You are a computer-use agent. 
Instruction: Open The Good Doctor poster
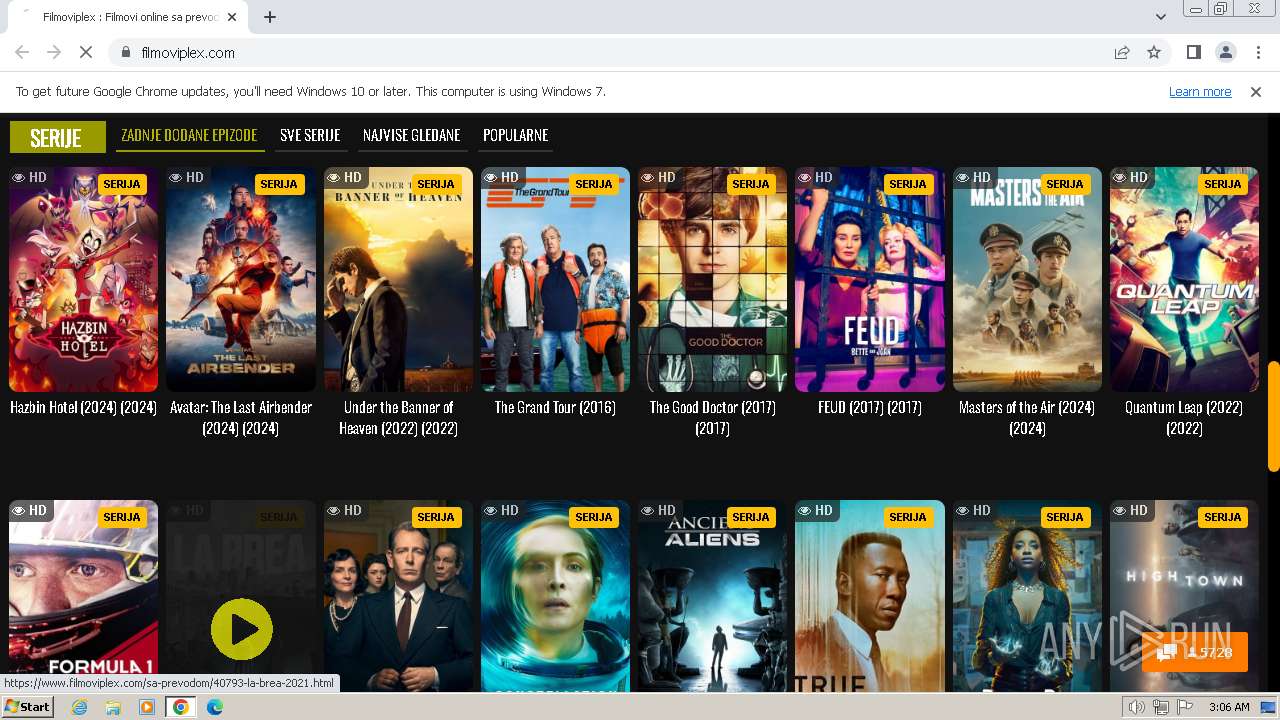click(x=713, y=279)
